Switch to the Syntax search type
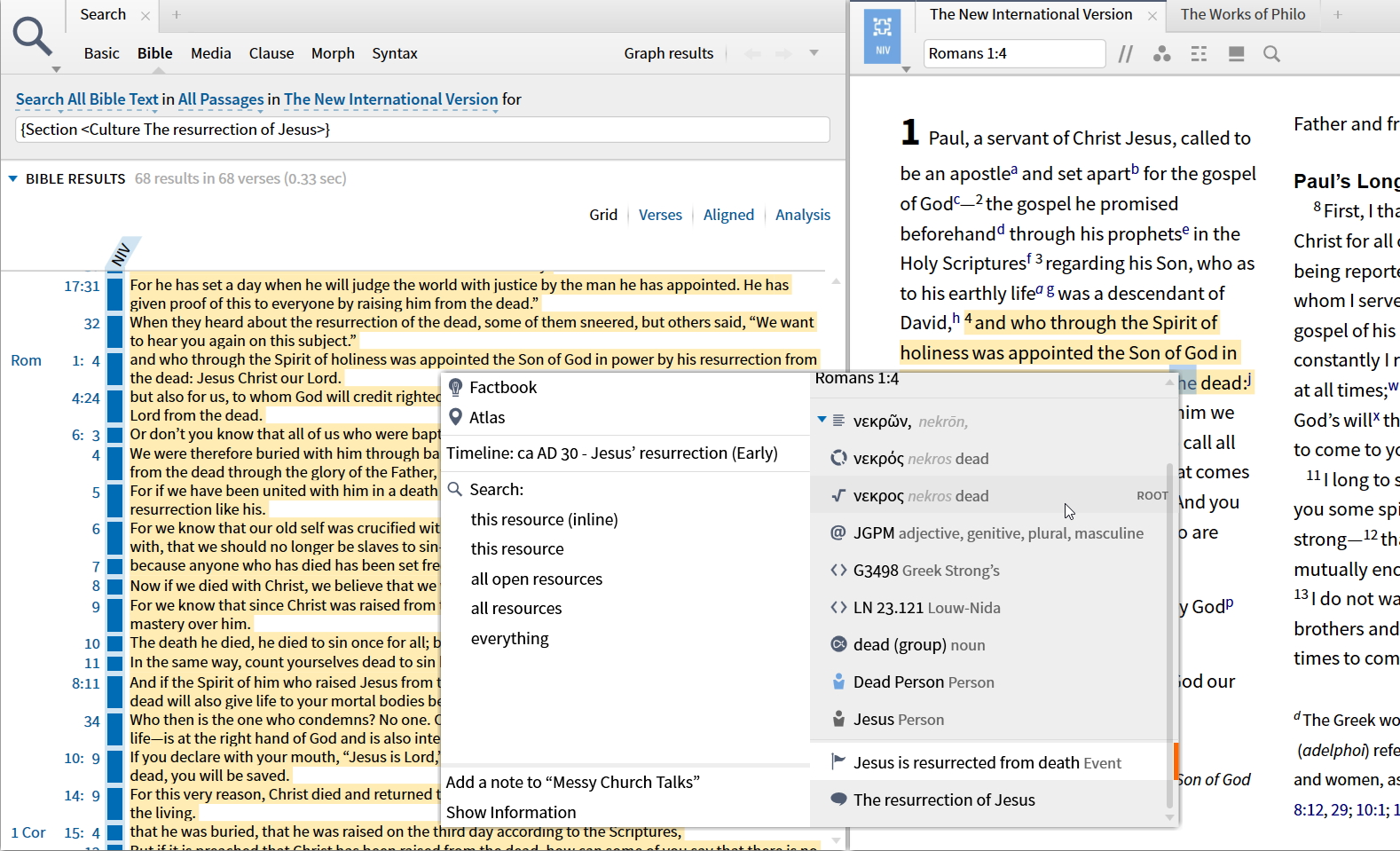This screenshot has height=851, width=1400. pos(395,54)
